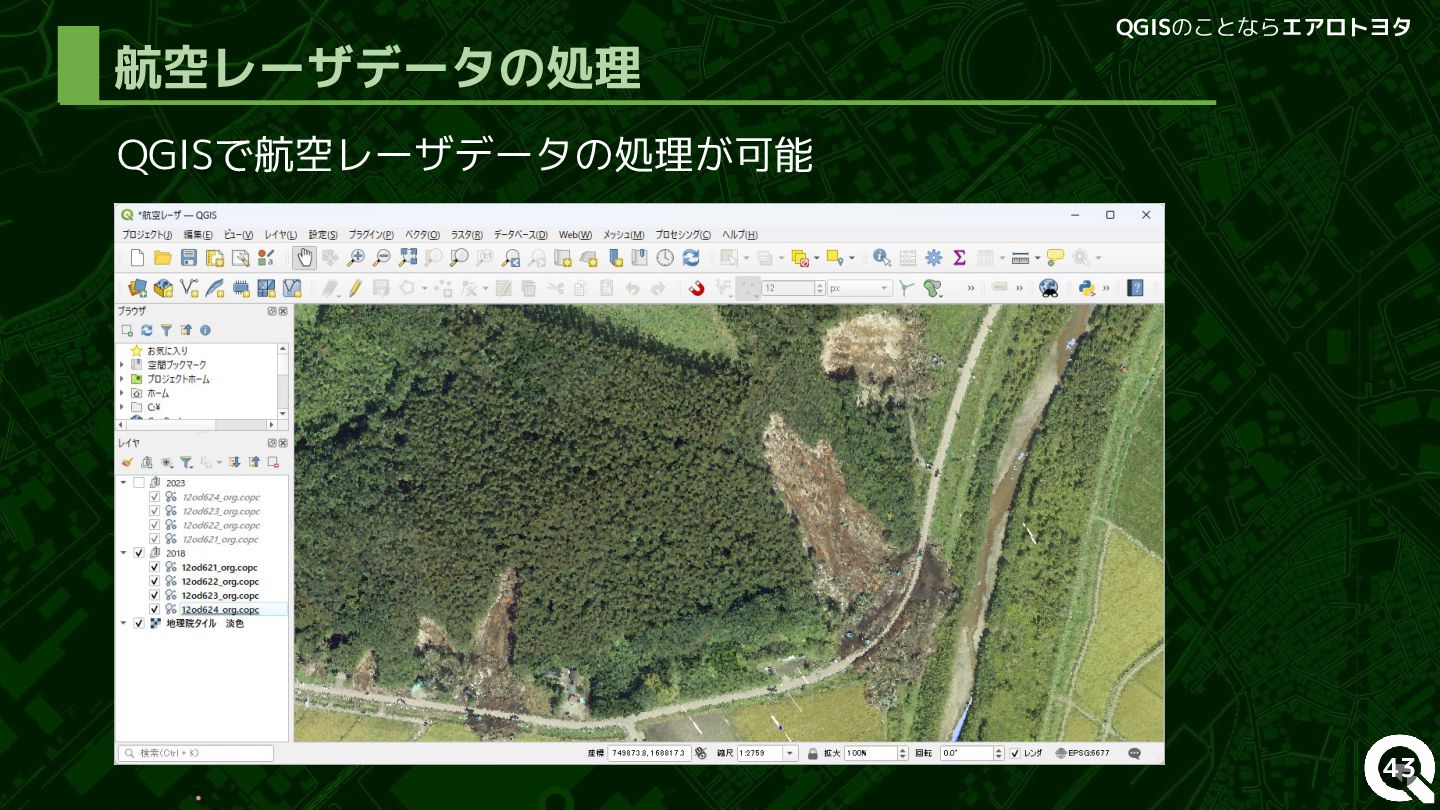Create a new project with the blank page icon
Viewport: 1440px width, 810px height.
tap(138, 258)
